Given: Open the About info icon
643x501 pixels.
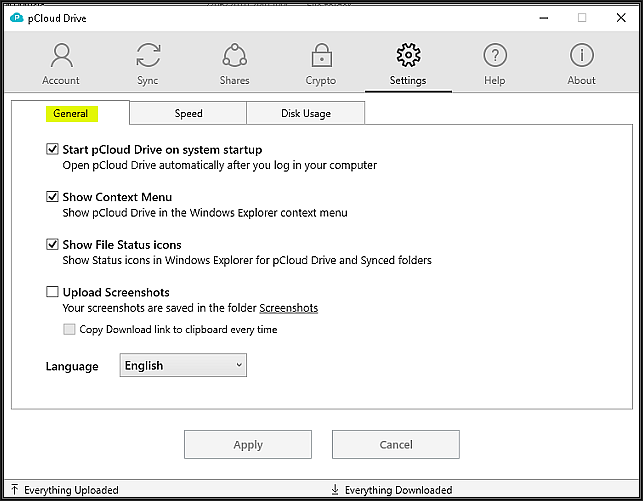Looking at the screenshot, I should [x=581, y=55].
